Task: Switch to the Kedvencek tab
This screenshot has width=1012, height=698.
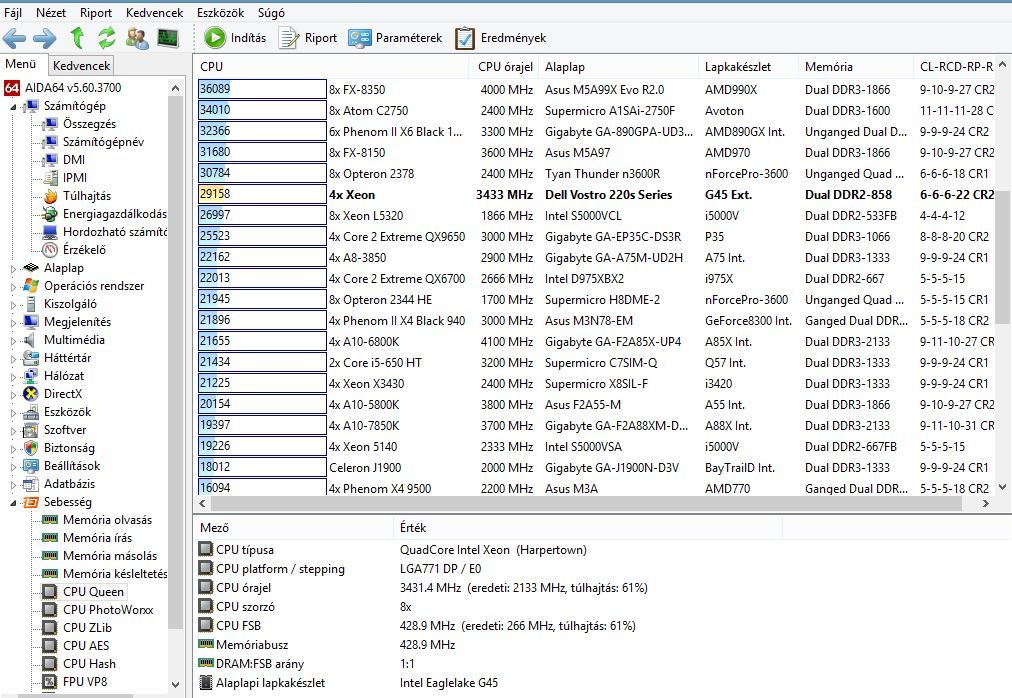Action: pos(81,65)
